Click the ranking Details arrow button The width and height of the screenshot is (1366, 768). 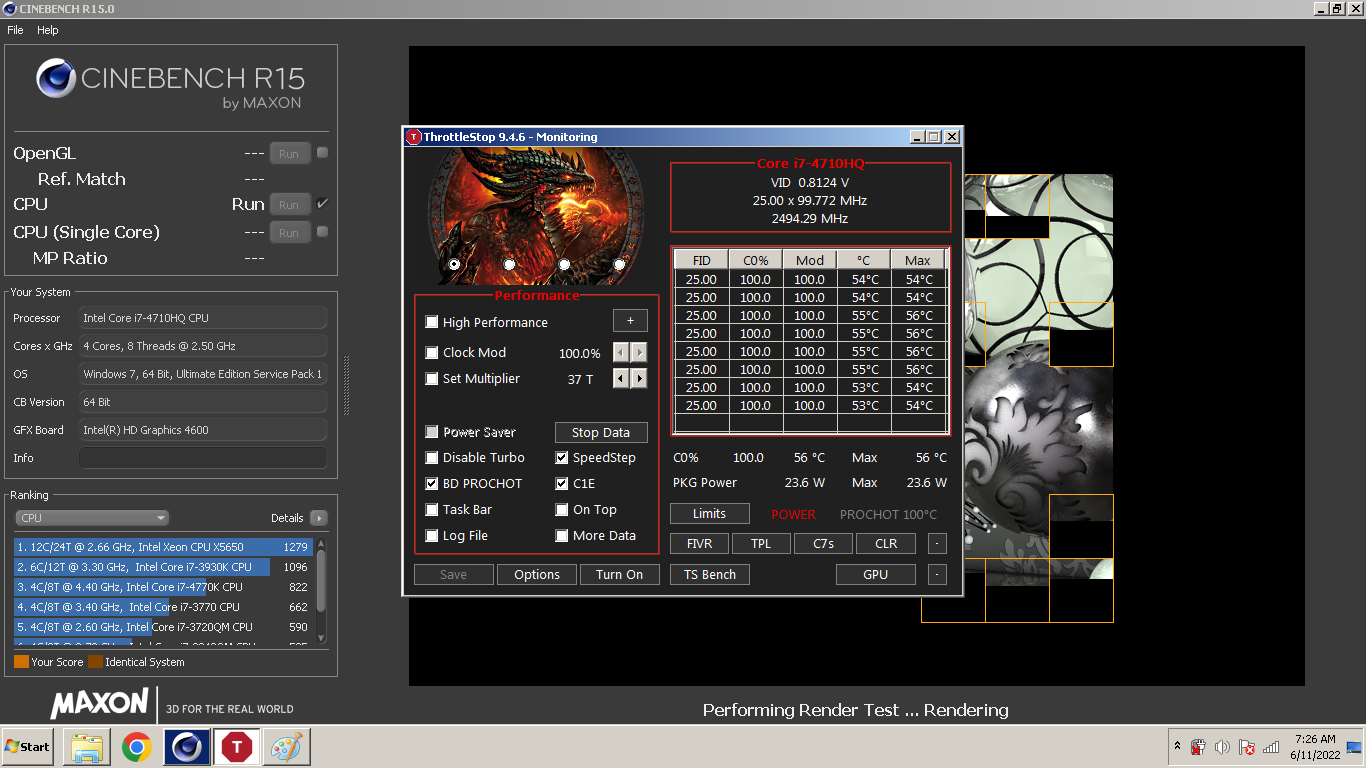[x=318, y=518]
